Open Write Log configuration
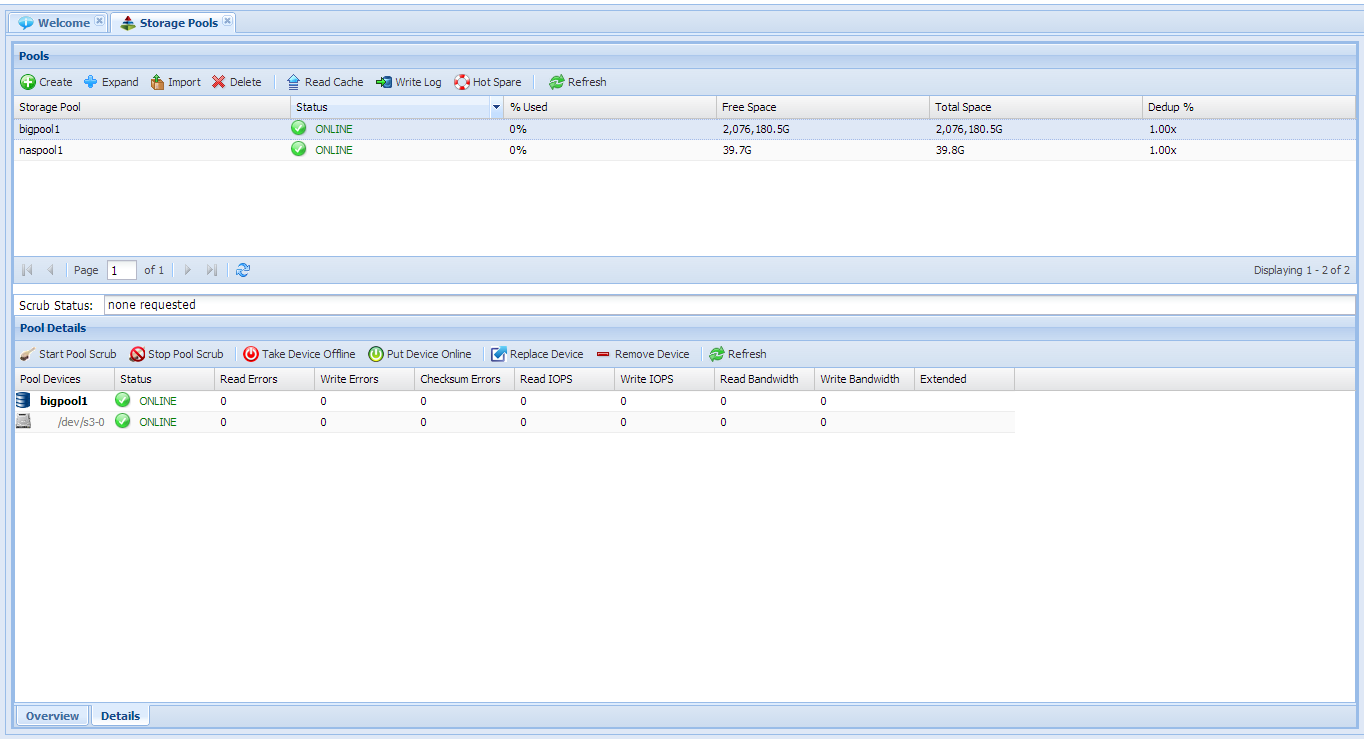Image resolution: width=1364 pixels, height=739 pixels. click(x=408, y=82)
